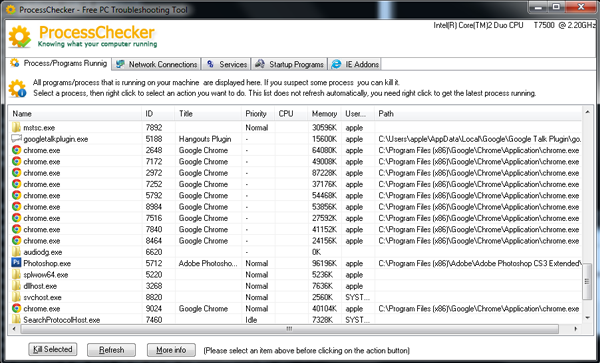Select the SearchProtocolHost.exe process name
Screen dimensions: 600x363
click(x=62, y=319)
